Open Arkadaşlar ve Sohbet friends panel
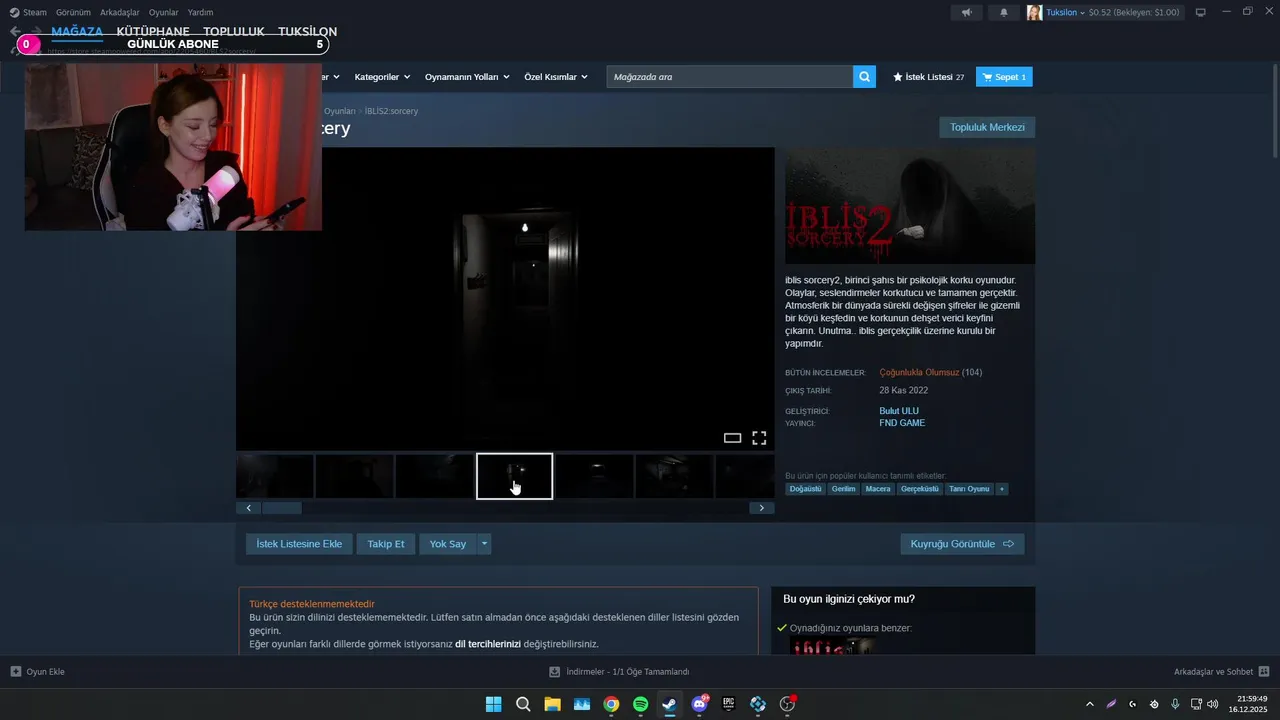The image size is (1280, 720). pyautogui.click(x=1221, y=672)
